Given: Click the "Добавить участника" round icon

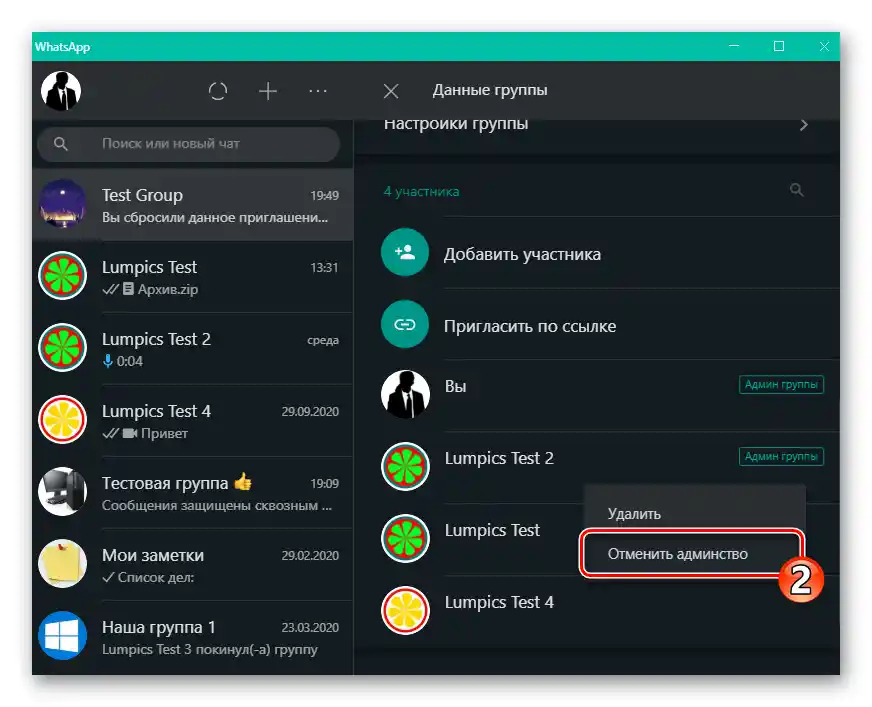Looking at the screenshot, I should coord(405,253).
